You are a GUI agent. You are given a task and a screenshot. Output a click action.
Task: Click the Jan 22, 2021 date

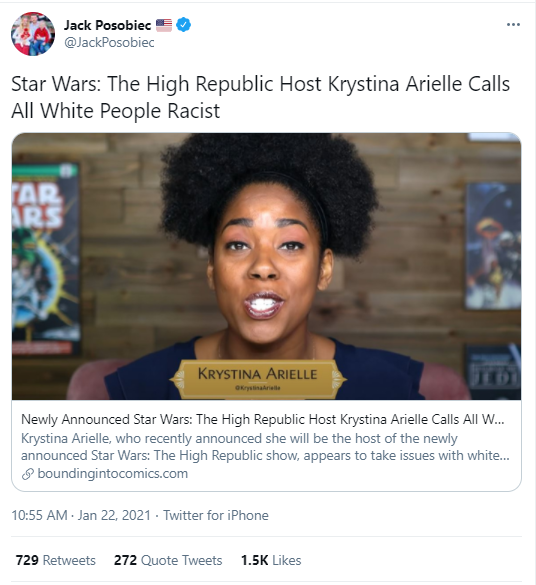[114, 515]
